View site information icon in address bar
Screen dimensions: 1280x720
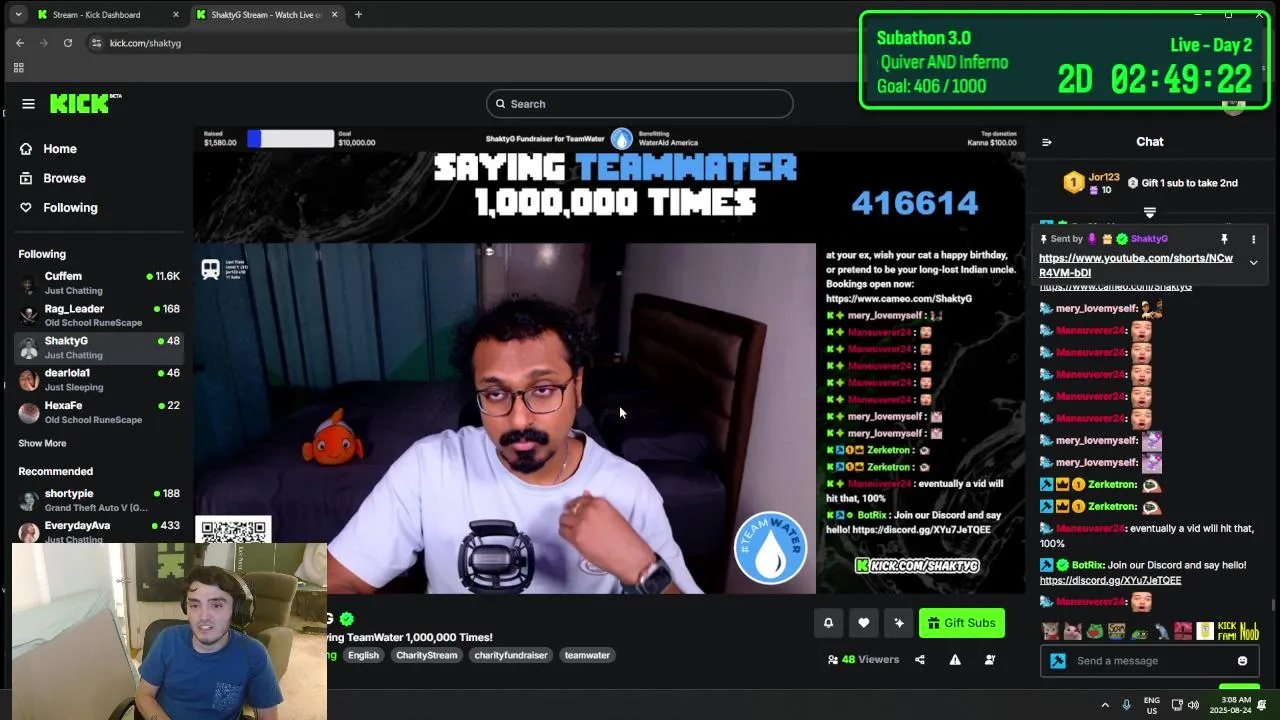point(96,43)
